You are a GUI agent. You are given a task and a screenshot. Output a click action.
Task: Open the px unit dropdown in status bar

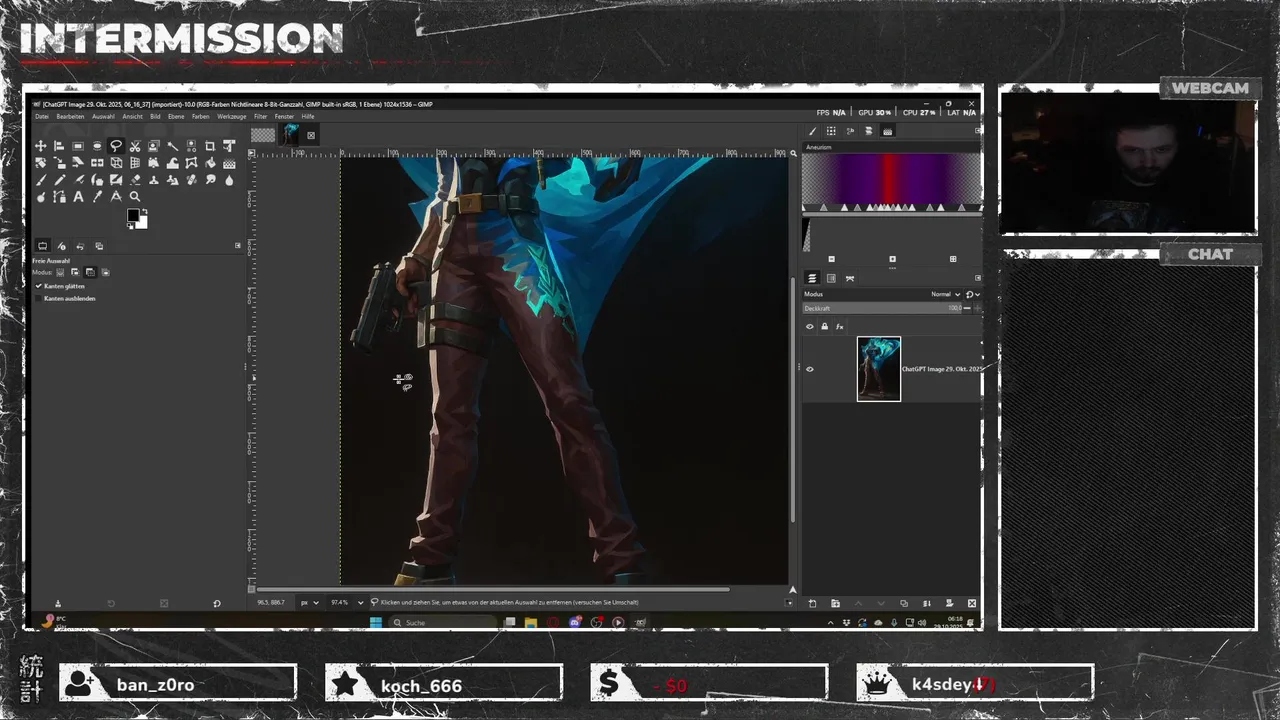click(x=310, y=603)
